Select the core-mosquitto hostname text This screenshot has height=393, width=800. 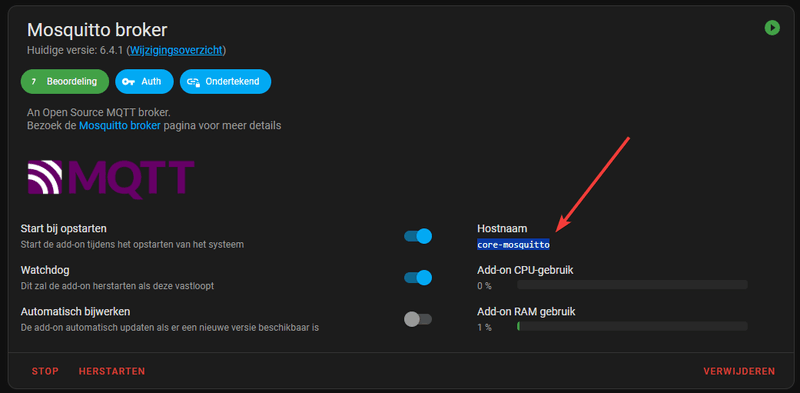pyautogui.click(x=513, y=244)
